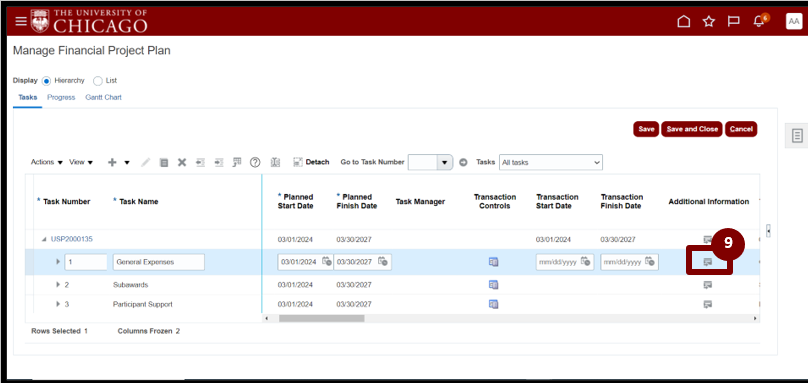
Task: Click the Save and Close button
Action: tap(692, 129)
